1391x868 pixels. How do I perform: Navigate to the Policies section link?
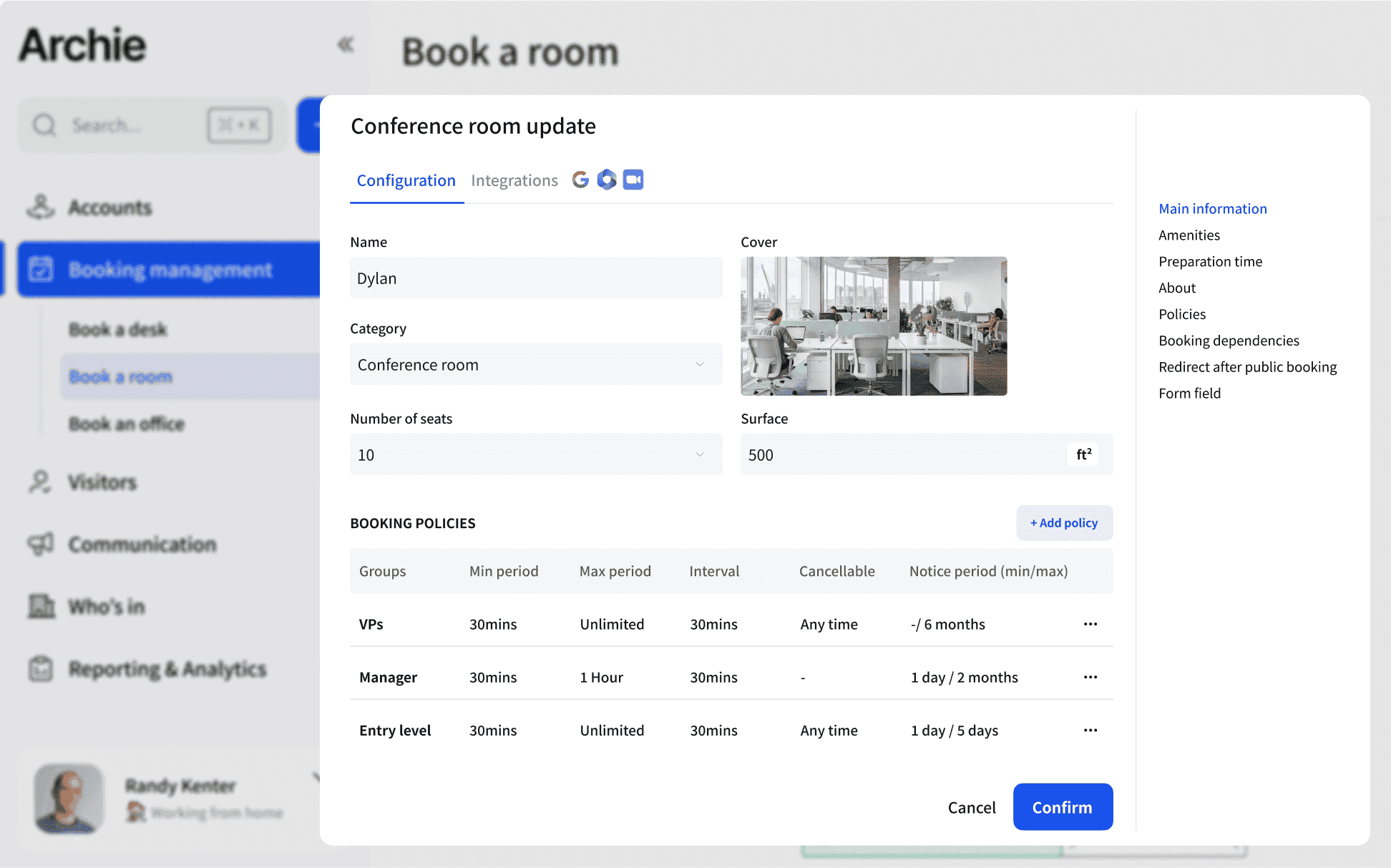pos(1182,313)
